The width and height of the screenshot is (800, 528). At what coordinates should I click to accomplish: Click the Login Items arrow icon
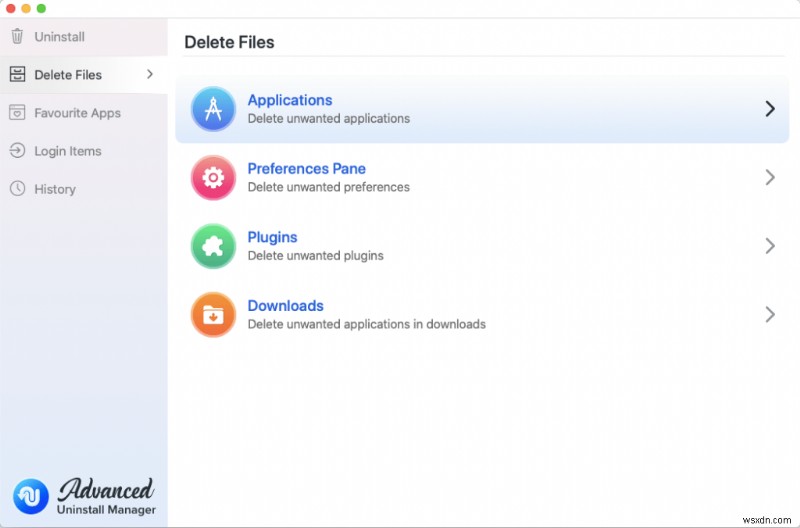[x=17, y=151]
